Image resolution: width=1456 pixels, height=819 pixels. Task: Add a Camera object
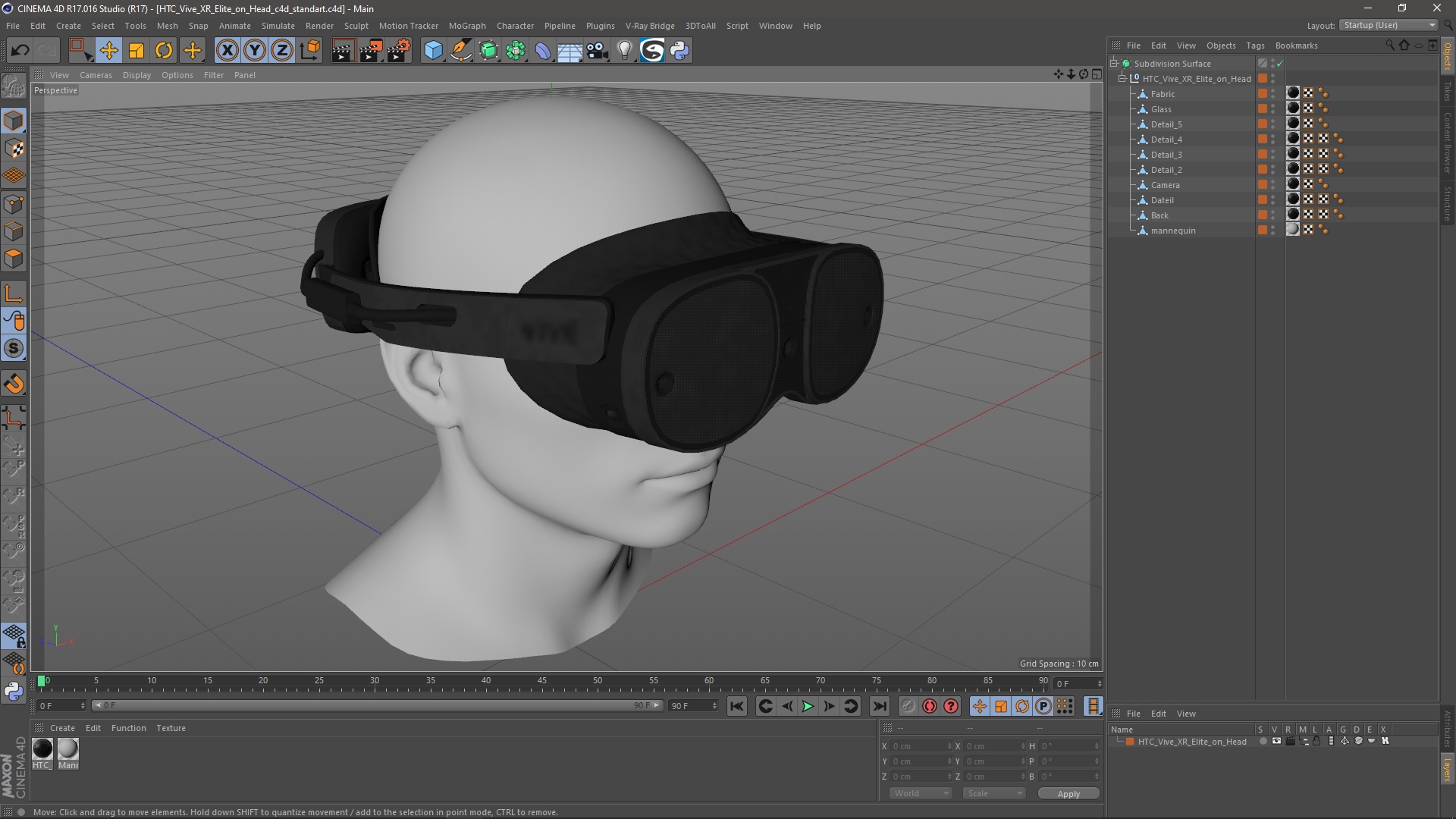(x=598, y=51)
